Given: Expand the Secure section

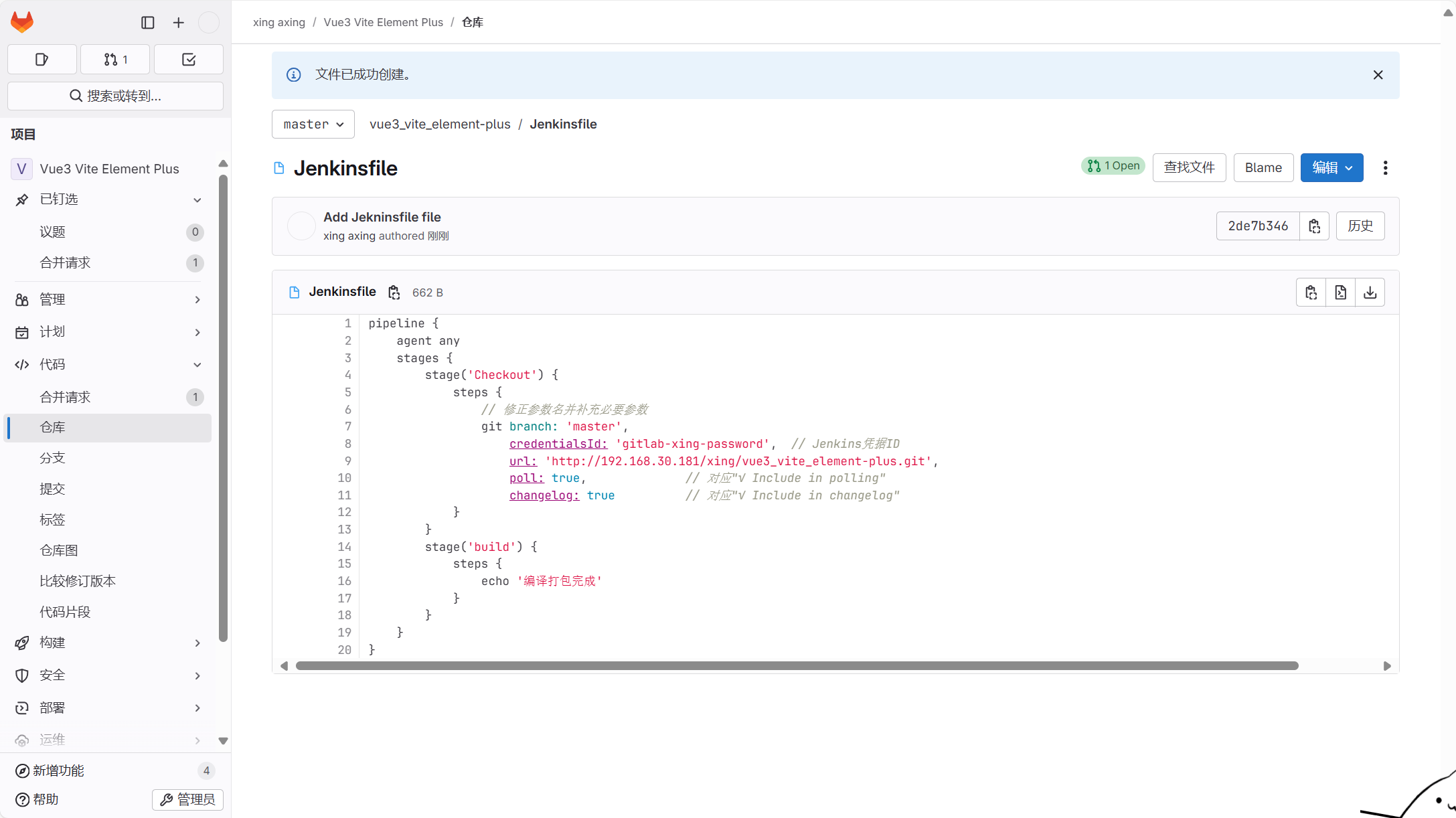Looking at the screenshot, I should [108, 675].
